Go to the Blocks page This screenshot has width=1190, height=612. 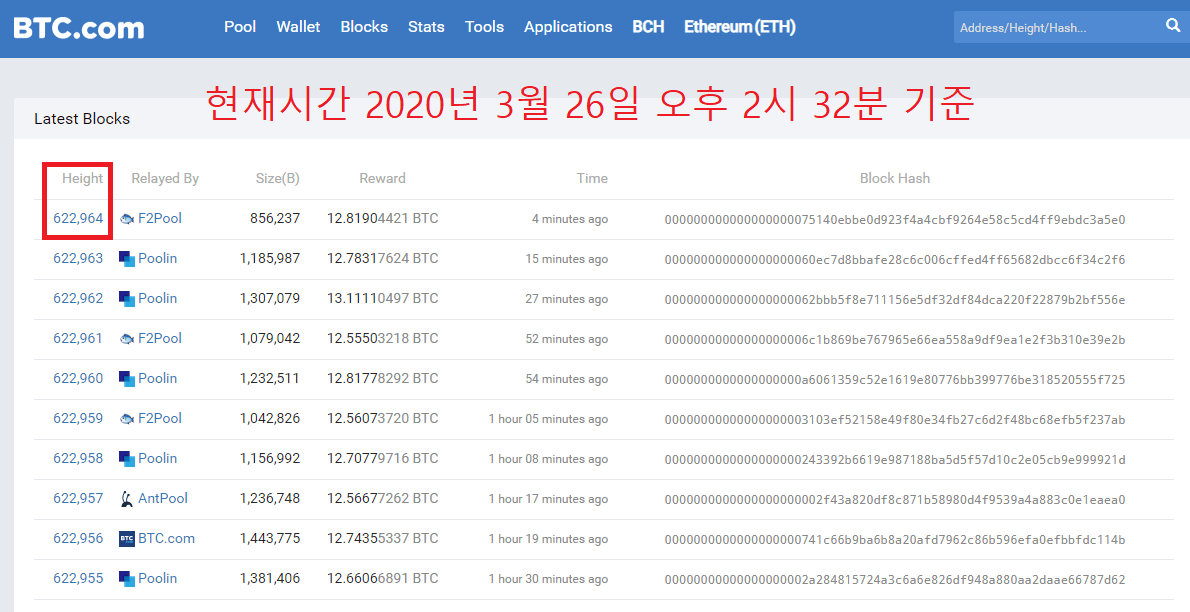364,27
